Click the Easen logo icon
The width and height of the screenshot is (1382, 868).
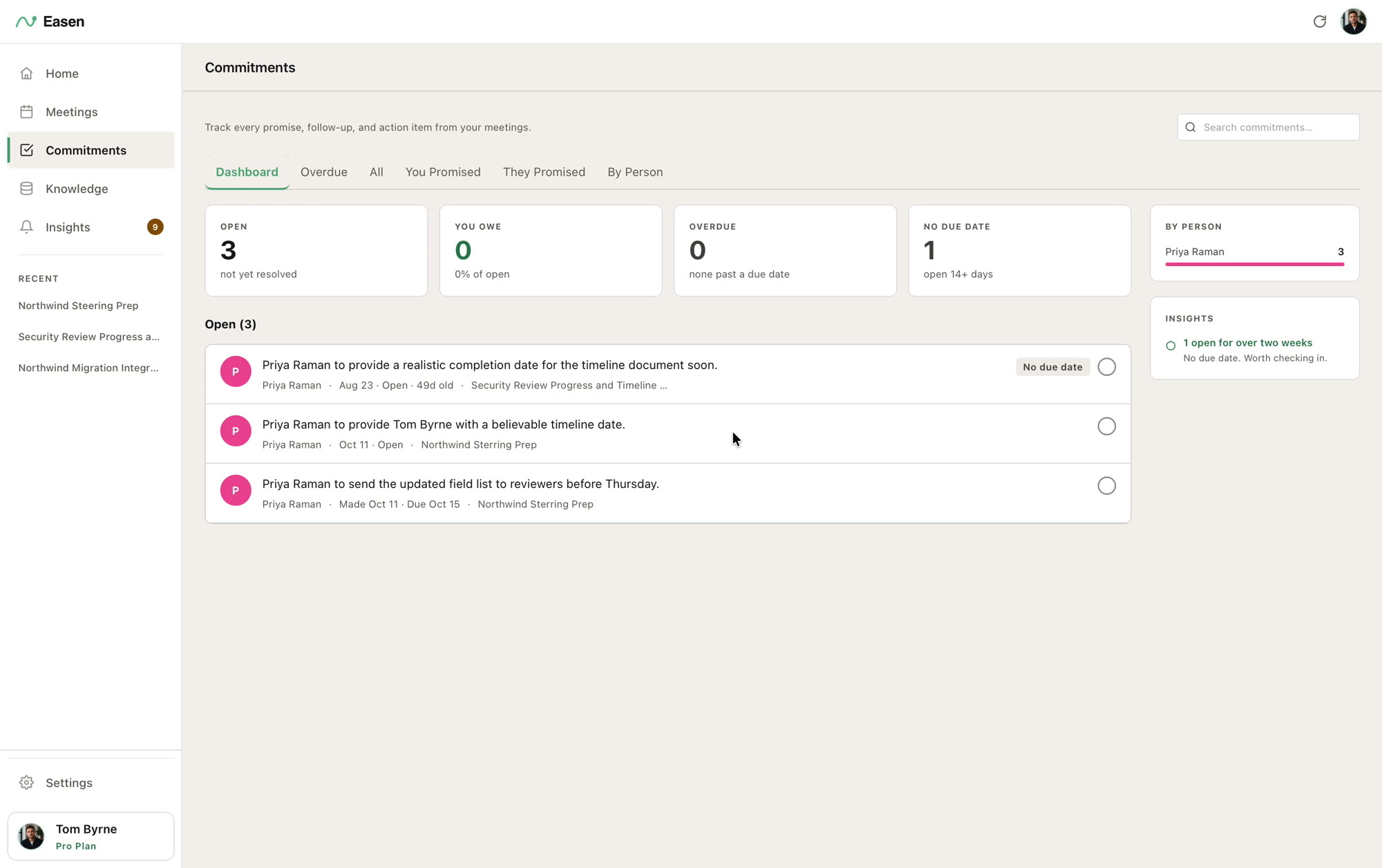click(x=26, y=21)
